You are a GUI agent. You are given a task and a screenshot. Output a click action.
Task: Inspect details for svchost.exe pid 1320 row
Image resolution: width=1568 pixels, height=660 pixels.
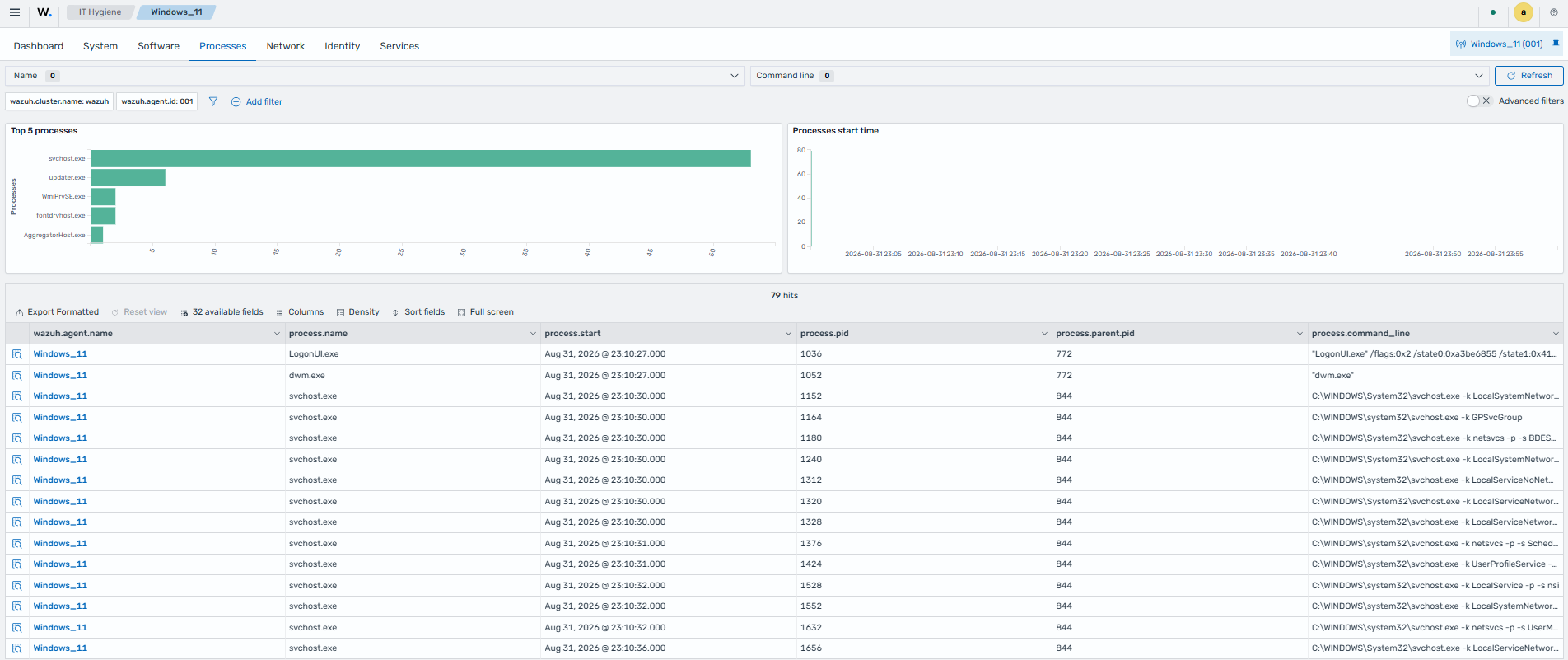pyautogui.click(x=16, y=502)
